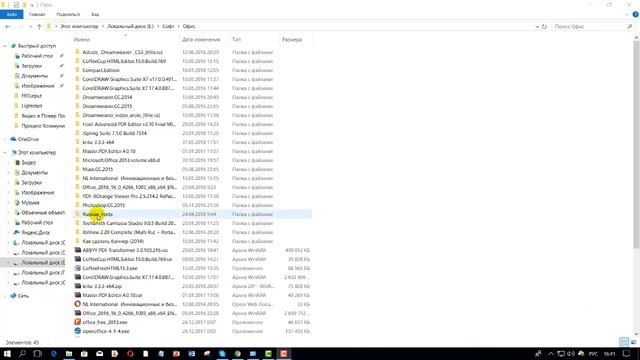Open the address bar history dropdown
The width and height of the screenshot is (640, 360).
point(537,27)
